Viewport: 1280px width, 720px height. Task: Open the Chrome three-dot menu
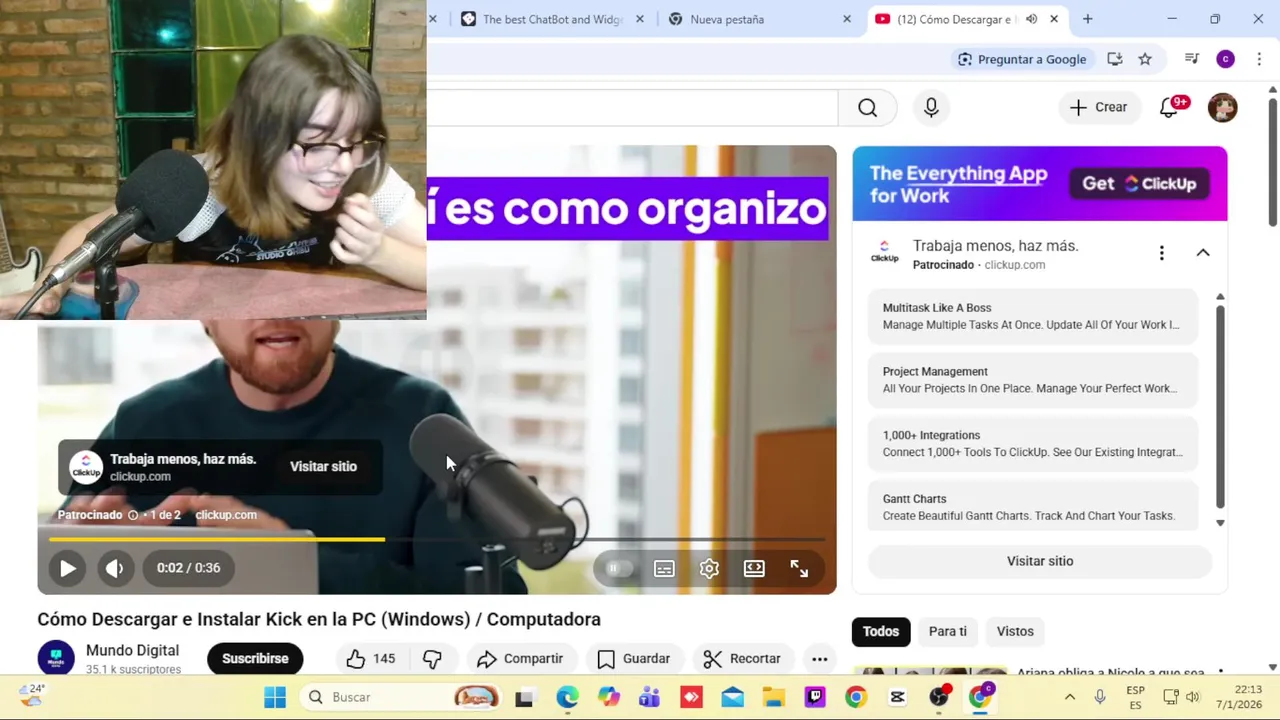(x=1259, y=59)
